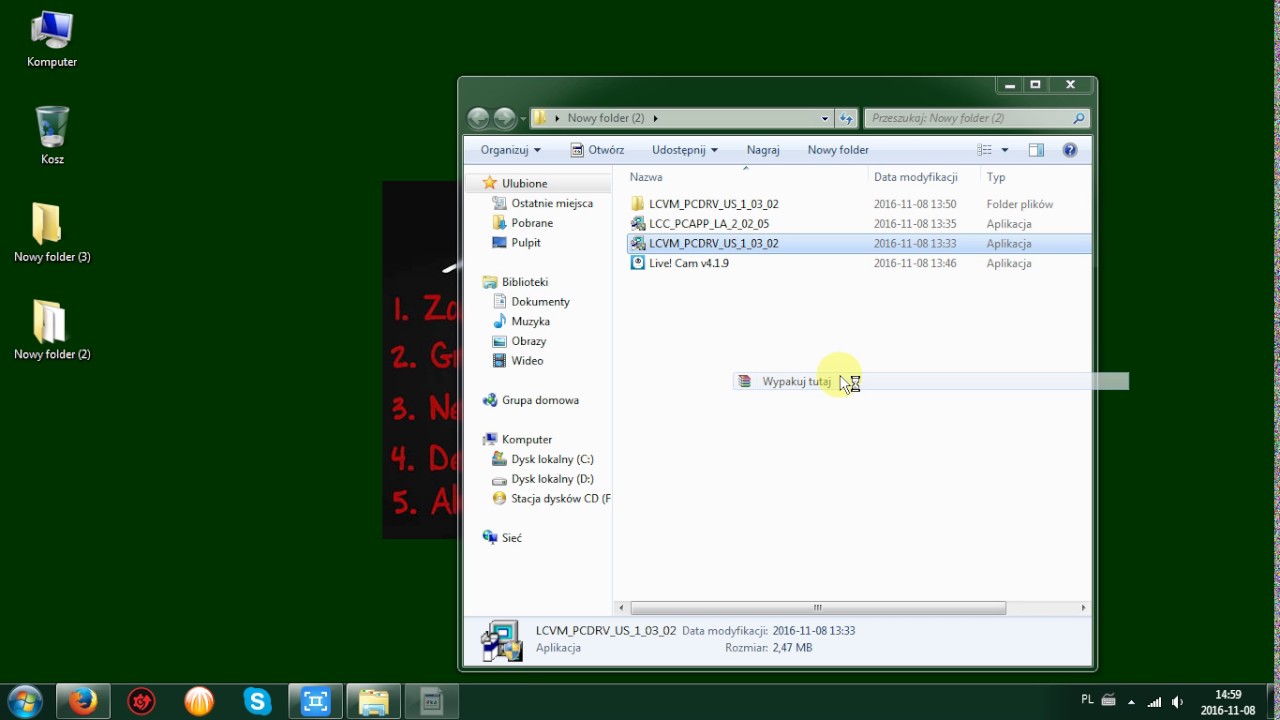Toggle the preview pane icon
Viewport: 1280px width, 720px height.
coord(1036,150)
